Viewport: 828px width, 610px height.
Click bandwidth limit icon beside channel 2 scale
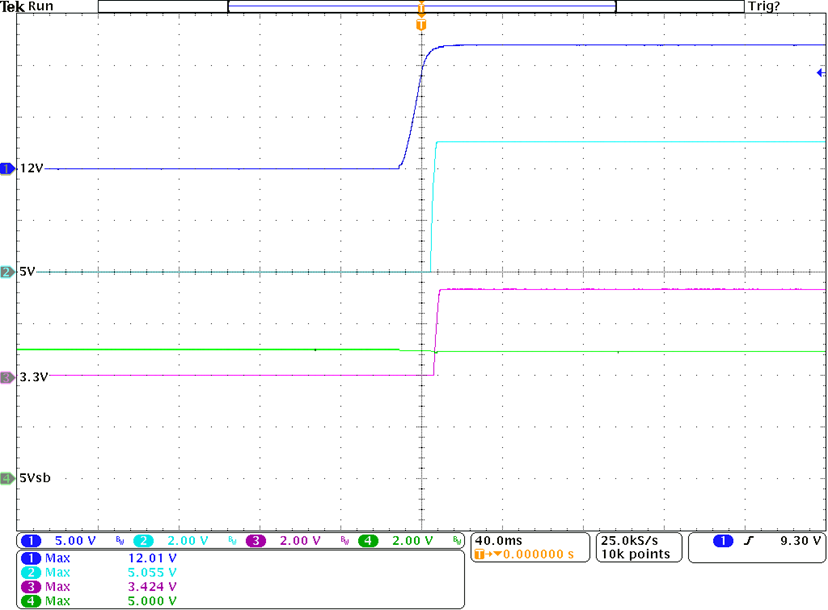pyautogui.click(x=232, y=540)
